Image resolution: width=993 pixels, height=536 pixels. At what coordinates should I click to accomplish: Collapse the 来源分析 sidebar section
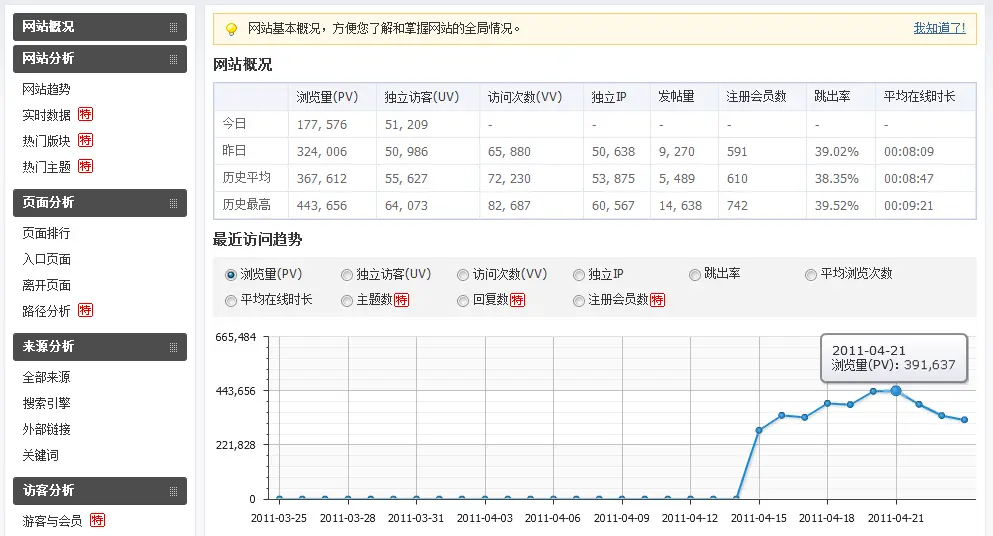174,347
